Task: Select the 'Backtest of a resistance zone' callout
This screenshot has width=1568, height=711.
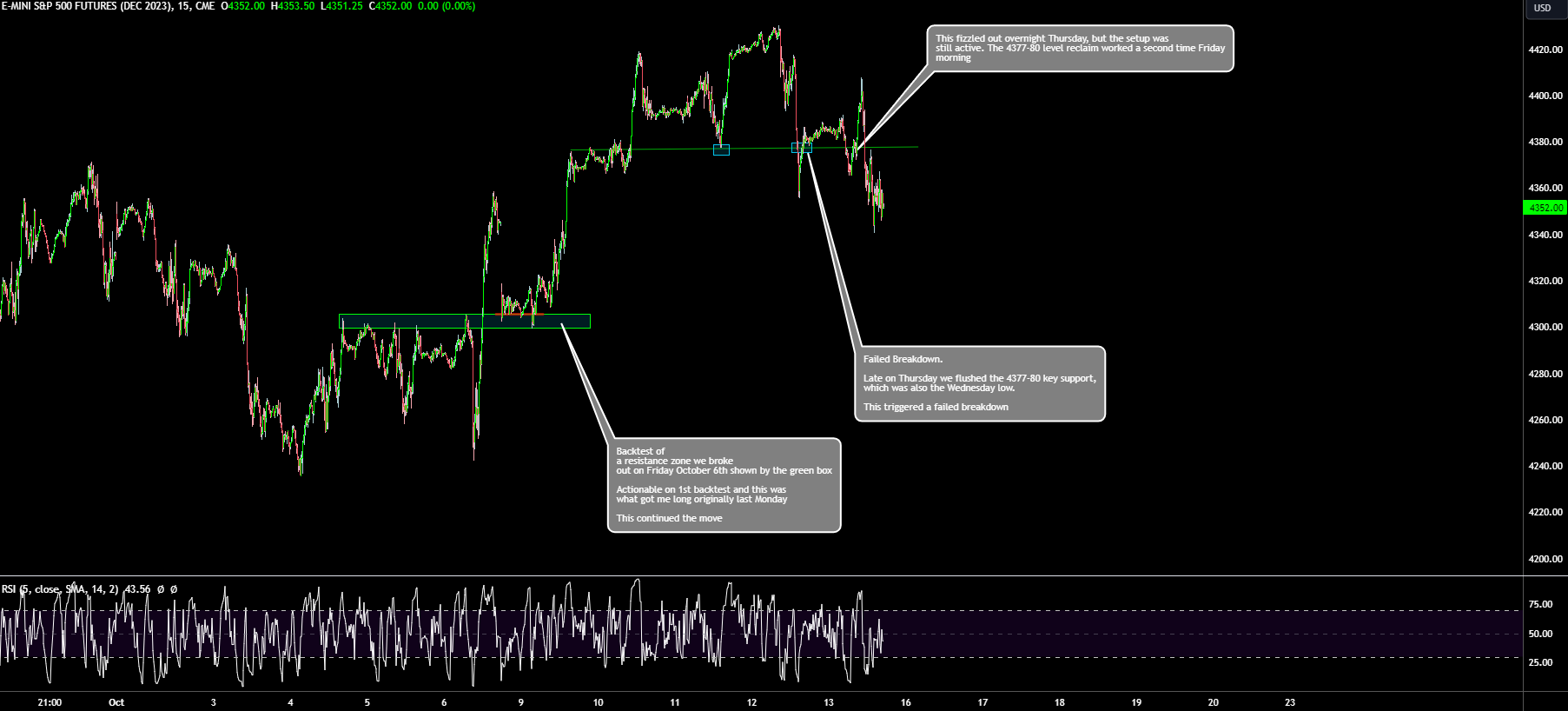Action: [724, 485]
